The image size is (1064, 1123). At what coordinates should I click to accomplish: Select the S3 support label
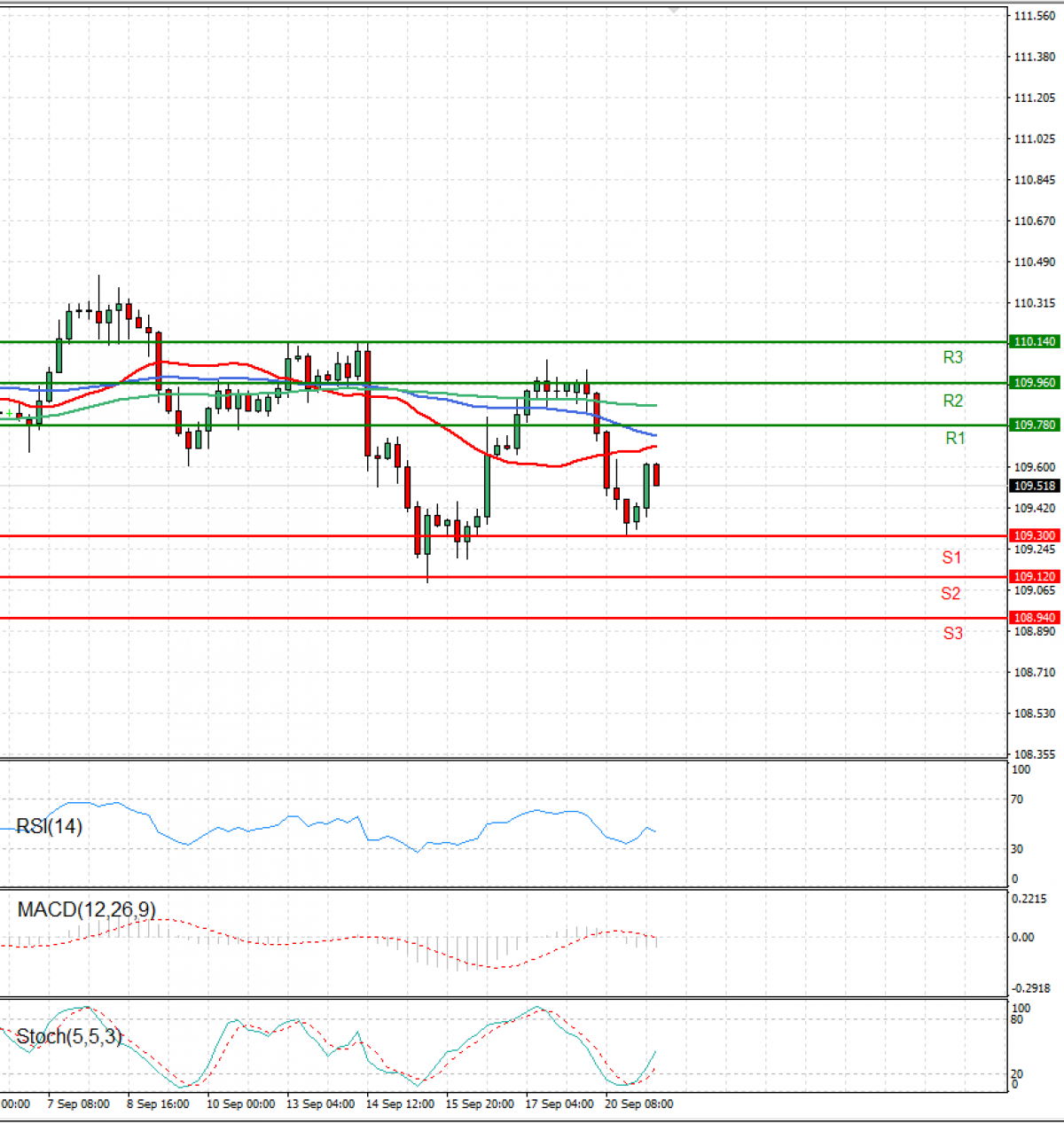(x=952, y=633)
